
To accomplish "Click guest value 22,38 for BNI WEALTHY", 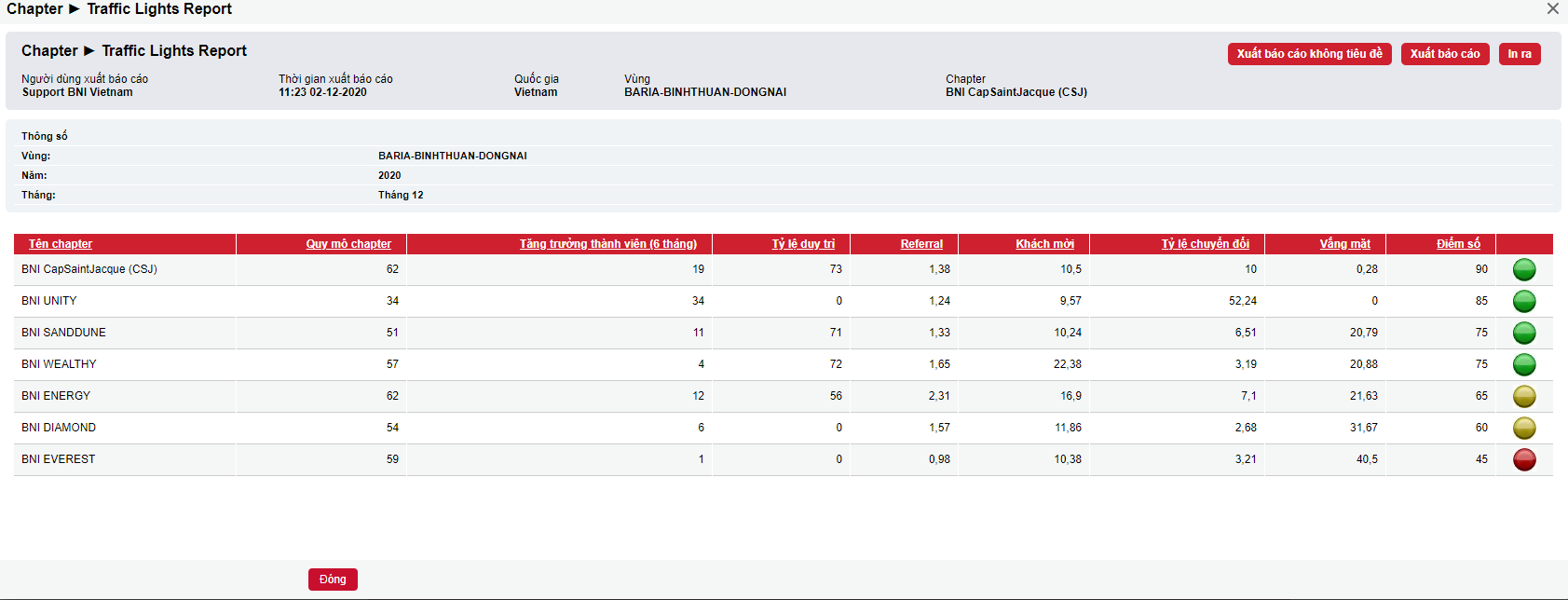I will (x=1068, y=364).
